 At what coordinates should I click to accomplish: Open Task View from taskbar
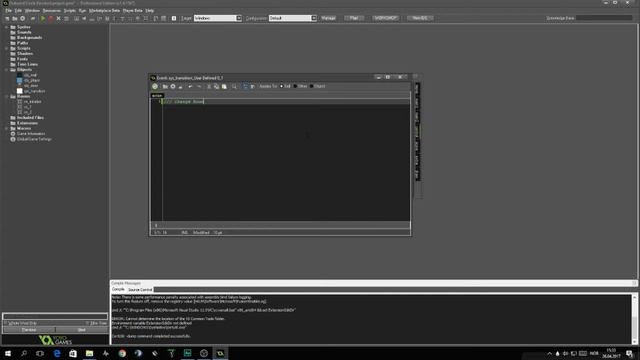[x=40, y=353]
